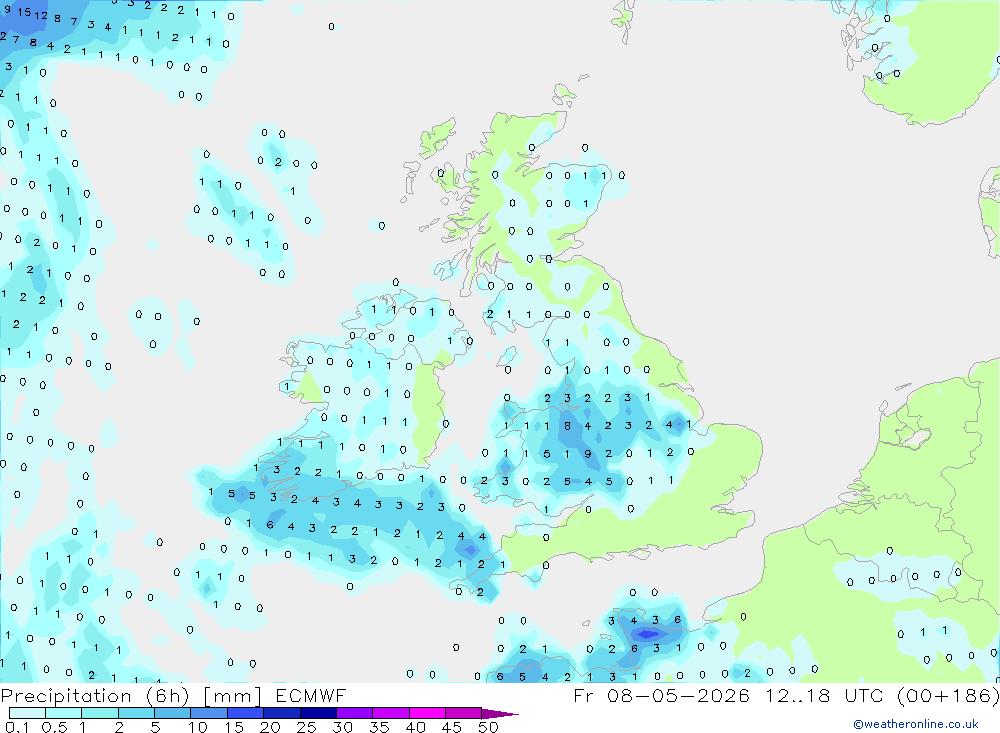Click the "50" legend scale label
The width and height of the screenshot is (1000, 733).
488,727
